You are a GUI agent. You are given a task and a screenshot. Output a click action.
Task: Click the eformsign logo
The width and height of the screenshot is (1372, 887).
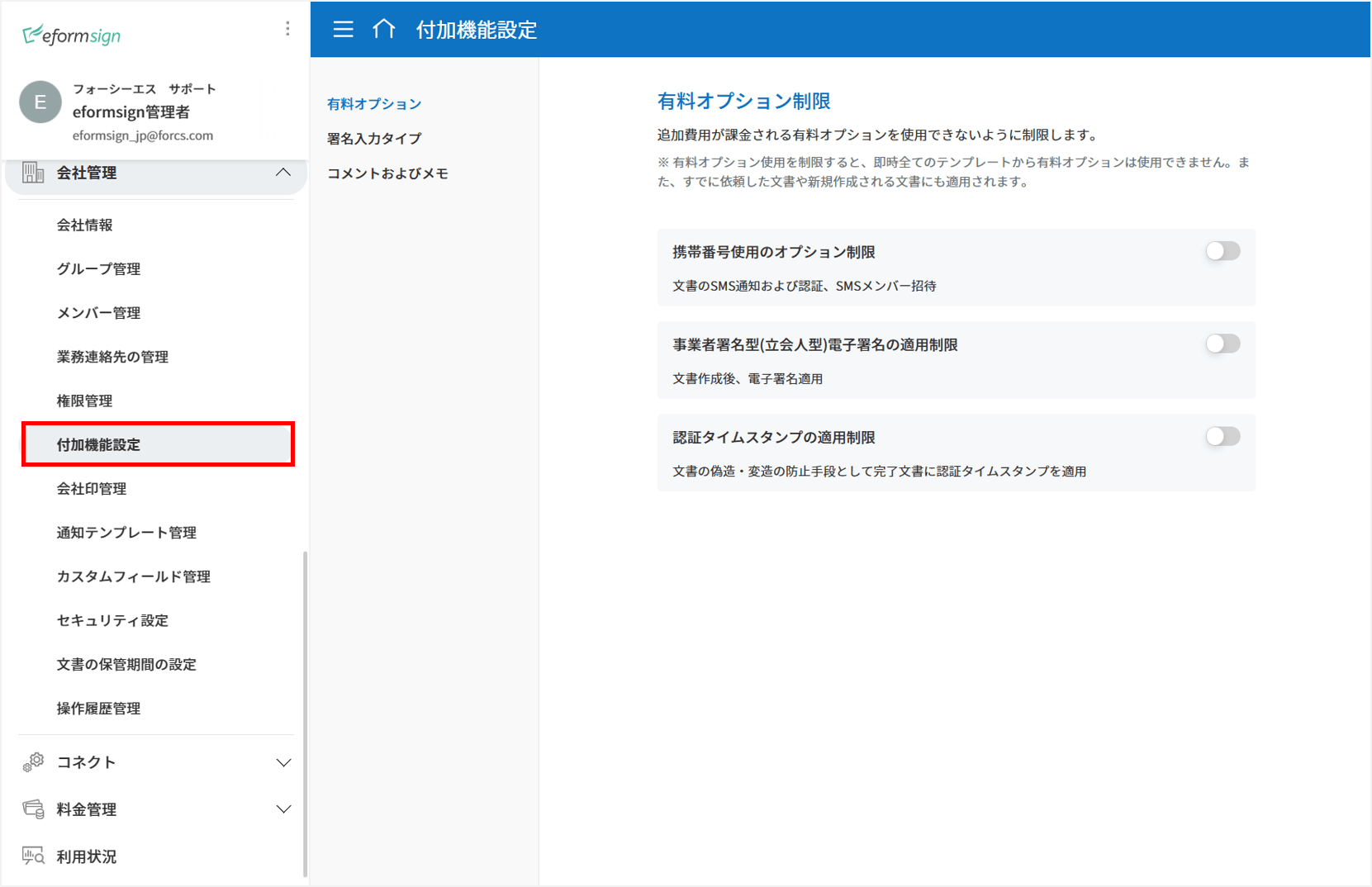click(x=72, y=36)
